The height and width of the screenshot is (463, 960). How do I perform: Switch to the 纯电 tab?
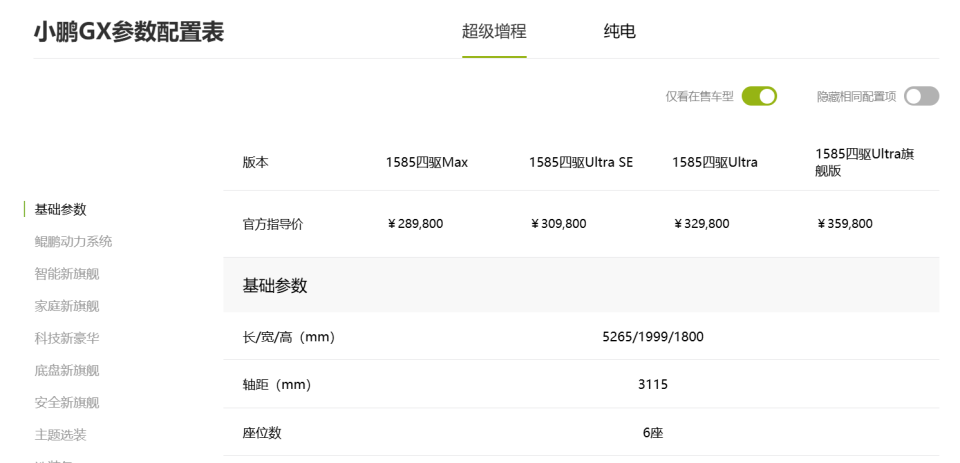[x=620, y=31]
